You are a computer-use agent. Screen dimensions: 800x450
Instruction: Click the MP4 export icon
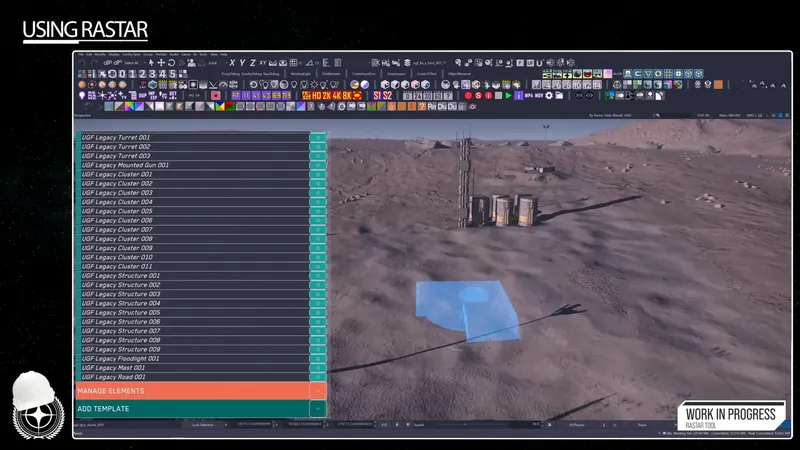click(x=529, y=95)
